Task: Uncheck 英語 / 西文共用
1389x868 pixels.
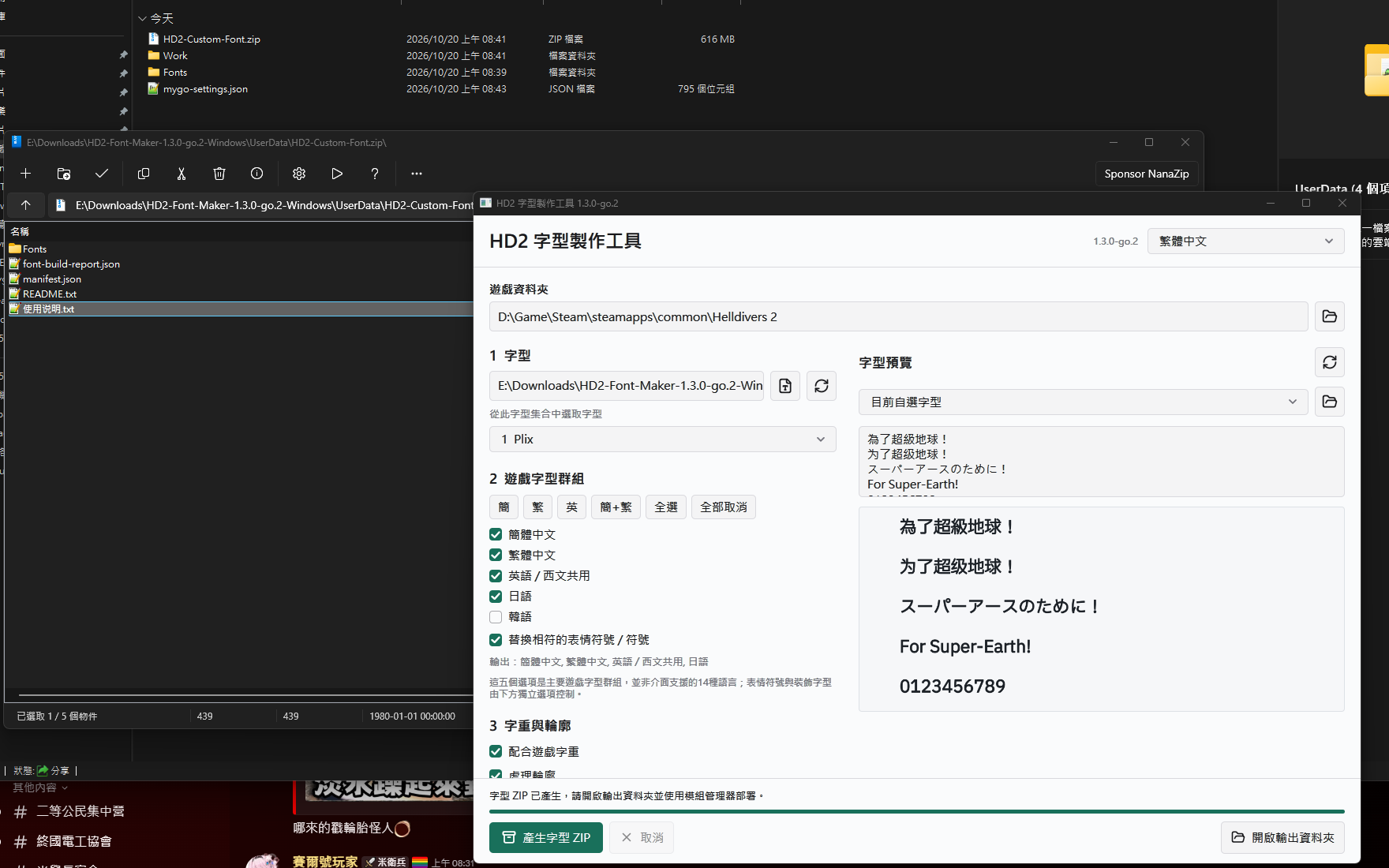Action: (496, 575)
